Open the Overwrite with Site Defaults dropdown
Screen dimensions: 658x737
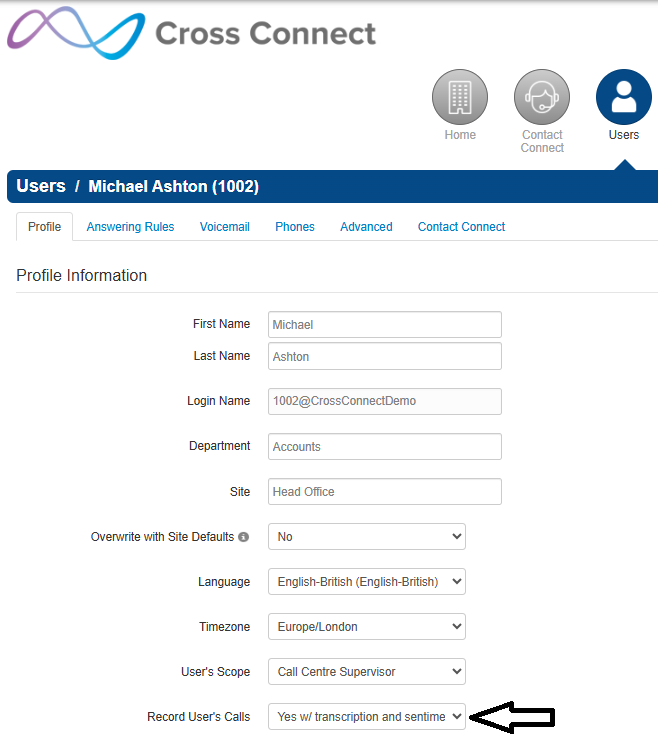click(x=367, y=536)
